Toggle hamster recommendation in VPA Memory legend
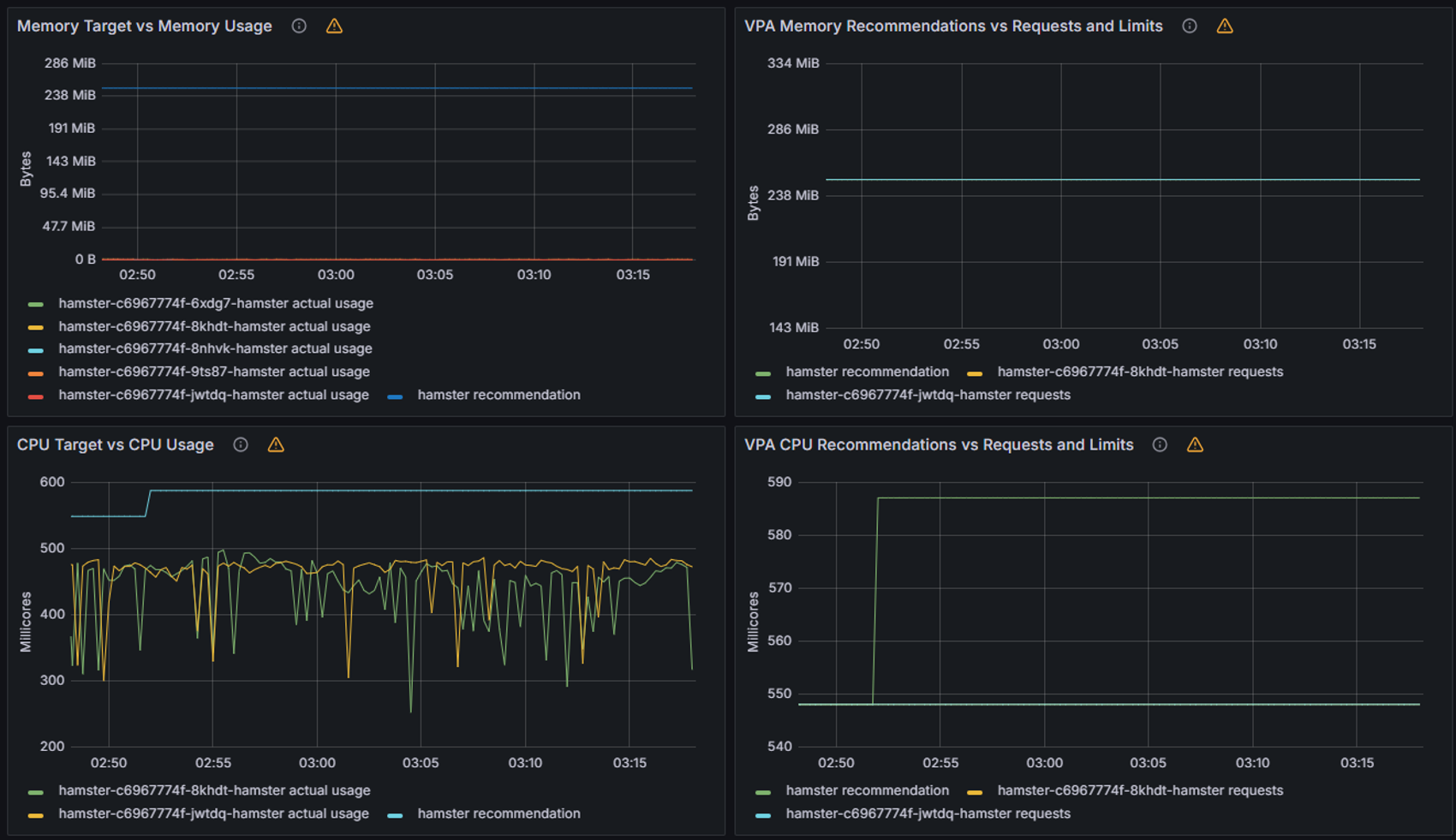1456x840 pixels. 867,372
